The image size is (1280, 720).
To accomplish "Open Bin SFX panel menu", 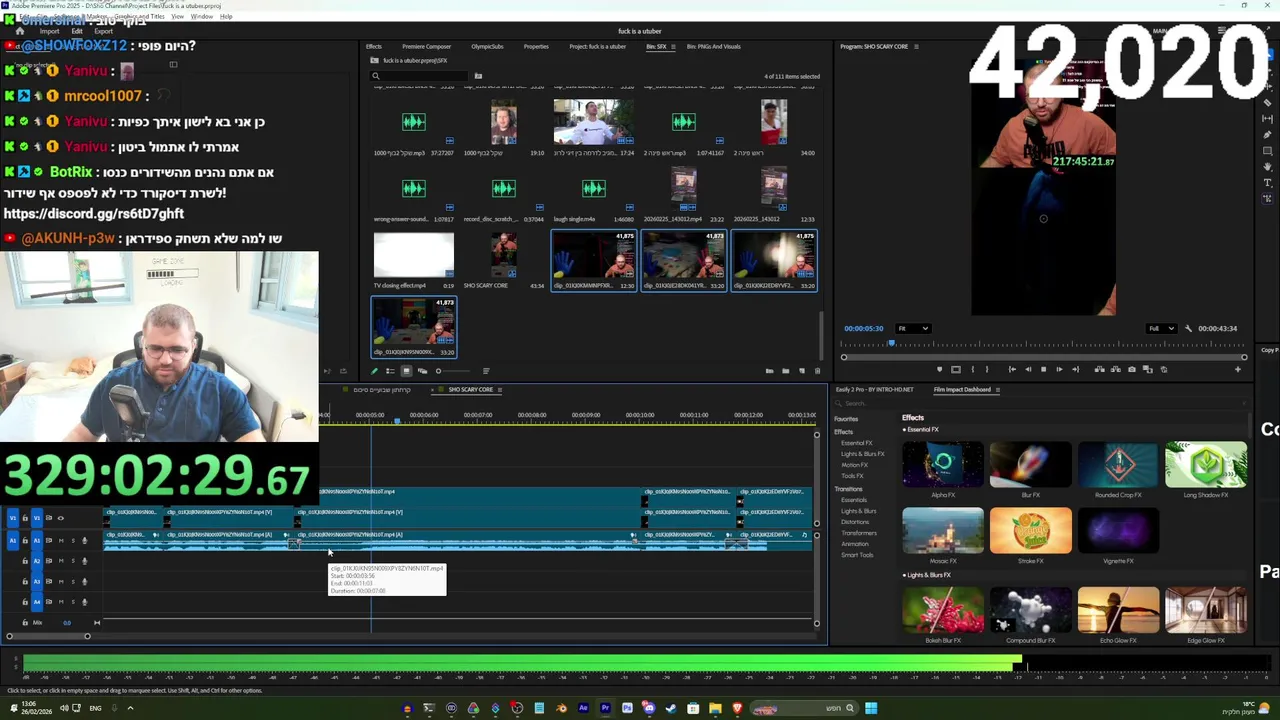I will [673, 46].
